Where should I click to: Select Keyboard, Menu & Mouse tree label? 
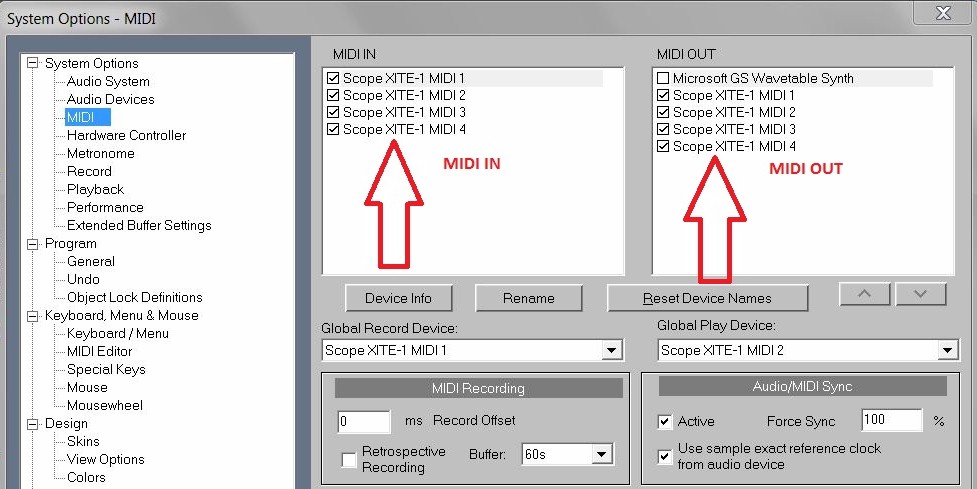(122, 316)
